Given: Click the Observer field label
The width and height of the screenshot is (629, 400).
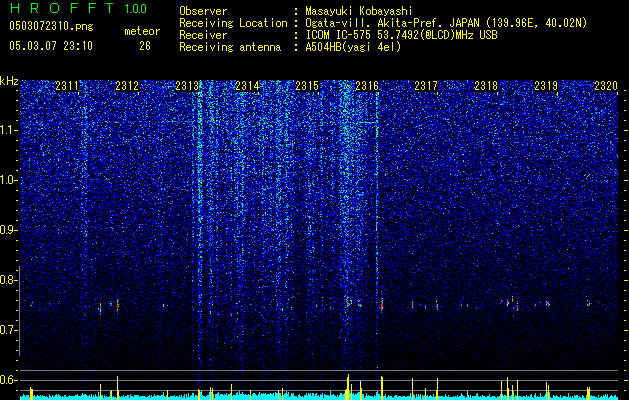Looking at the screenshot, I should [x=203, y=11].
